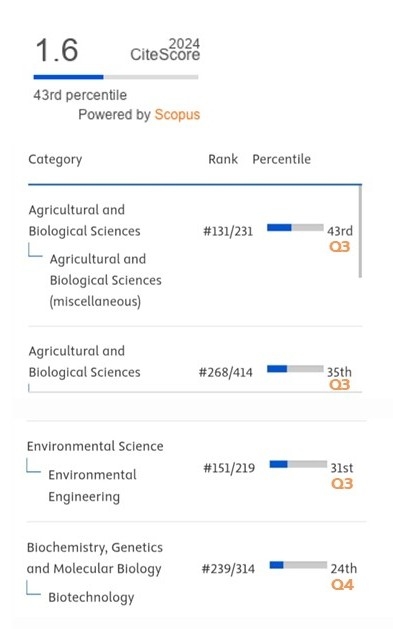Click the tree branch icon beside Agricultural miscellaneous
Image resolution: width=393 pixels, height=629 pixels.
pos(35,250)
